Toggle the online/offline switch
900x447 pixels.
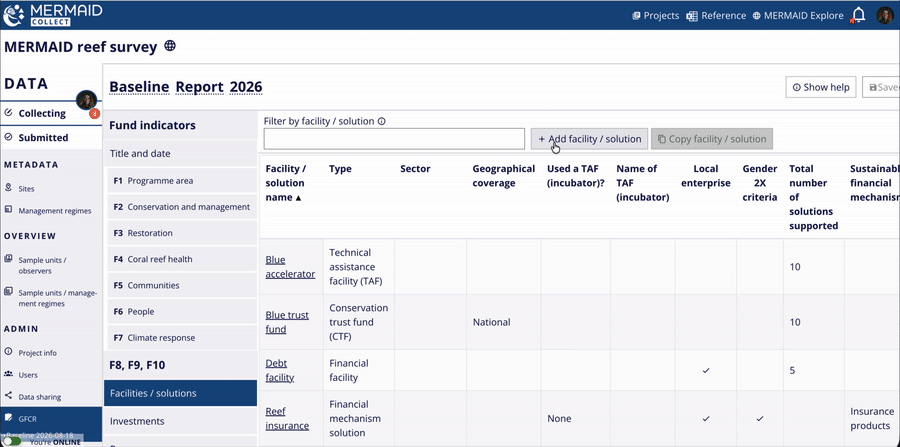click(13, 442)
